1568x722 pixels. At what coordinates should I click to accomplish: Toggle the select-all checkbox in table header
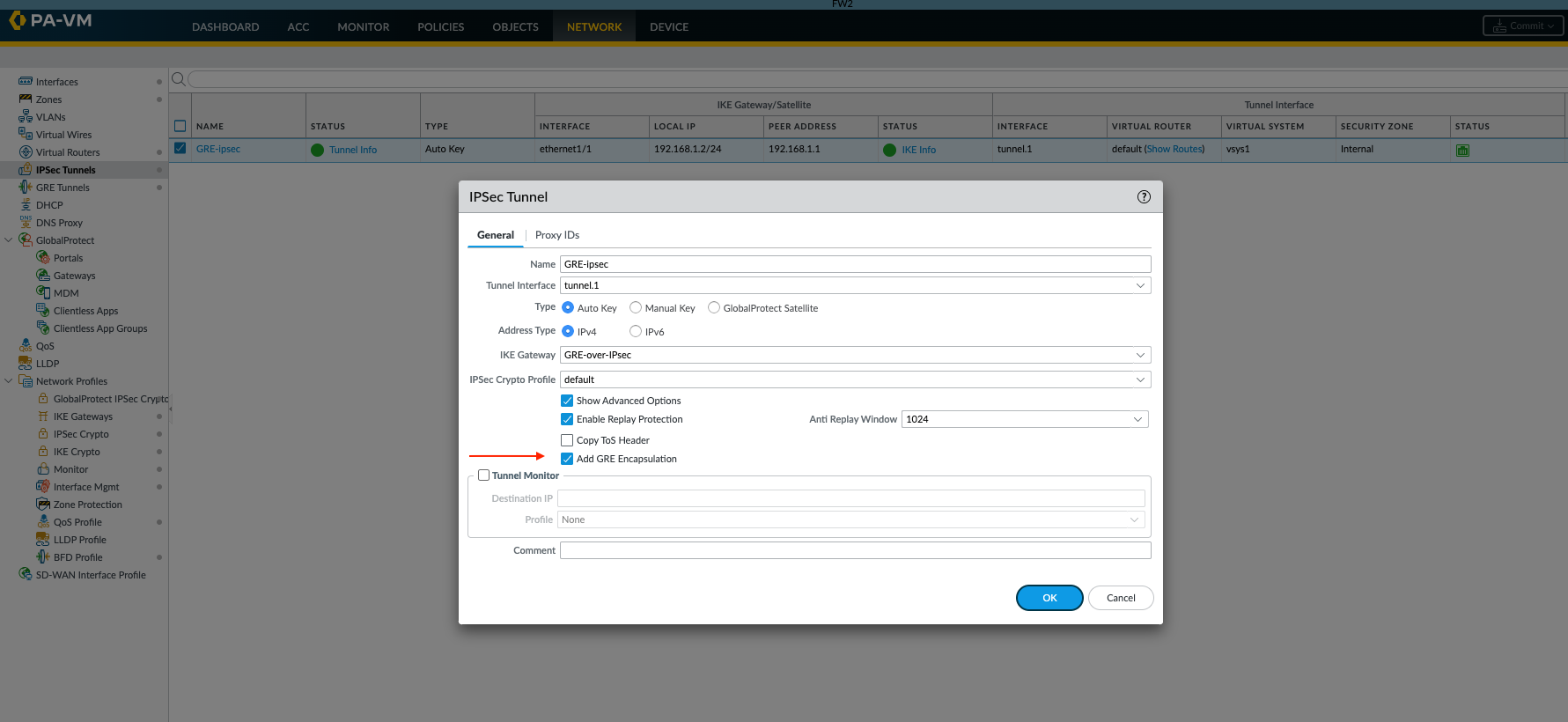pos(180,126)
